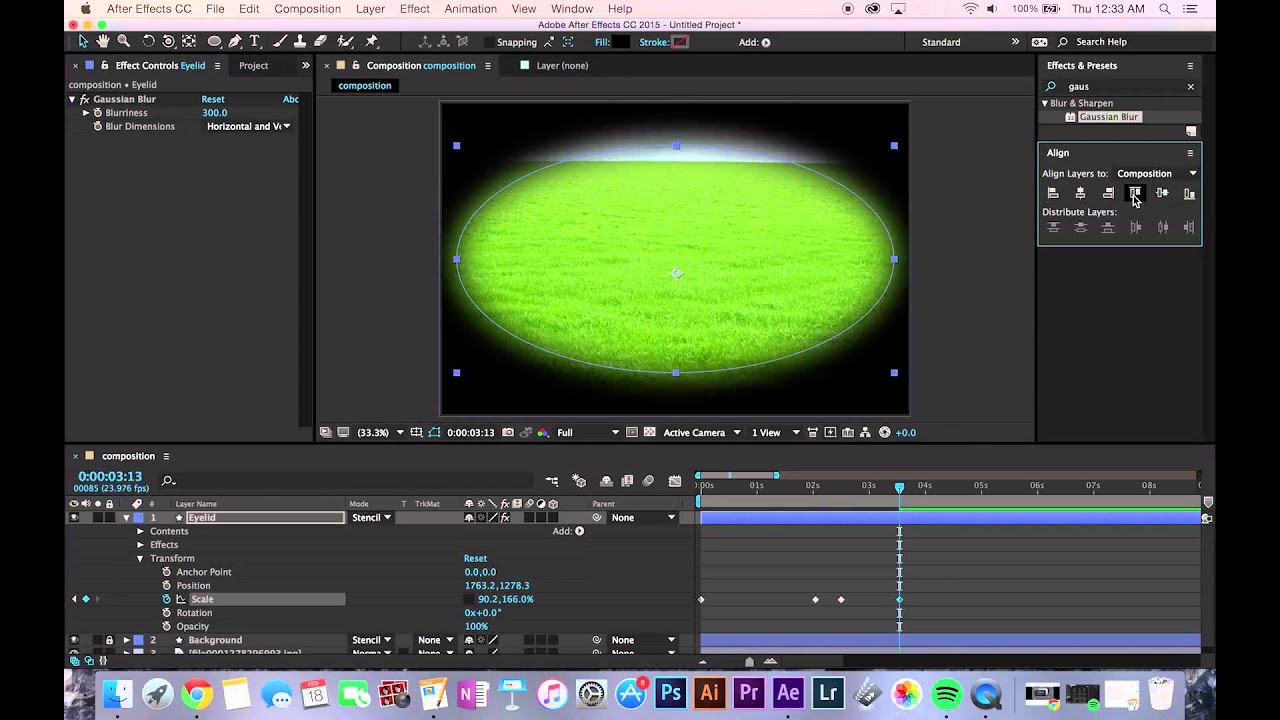Click Align Horizontal Center icon
This screenshot has width=1280, height=720.
pyautogui.click(x=1080, y=193)
